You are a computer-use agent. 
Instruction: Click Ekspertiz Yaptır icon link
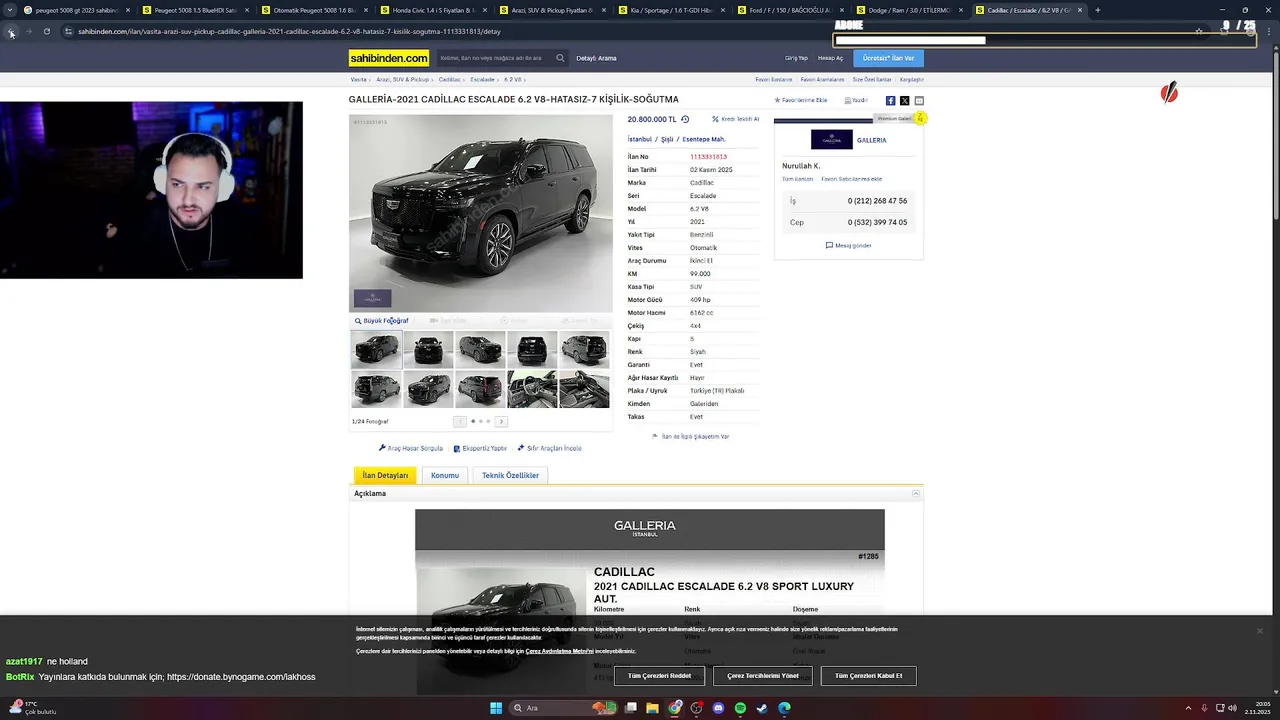point(480,448)
